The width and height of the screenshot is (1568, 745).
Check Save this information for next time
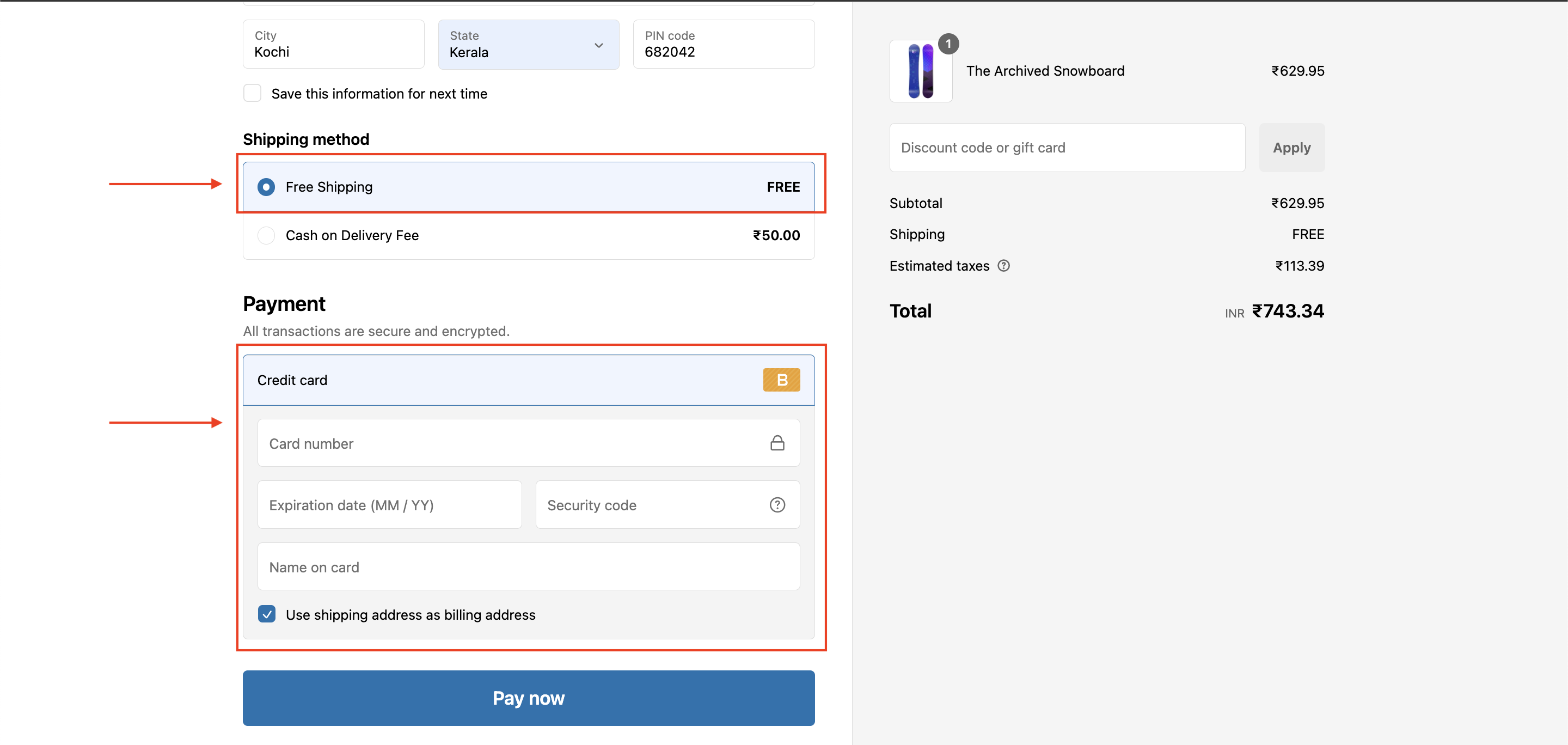pos(253,93)
